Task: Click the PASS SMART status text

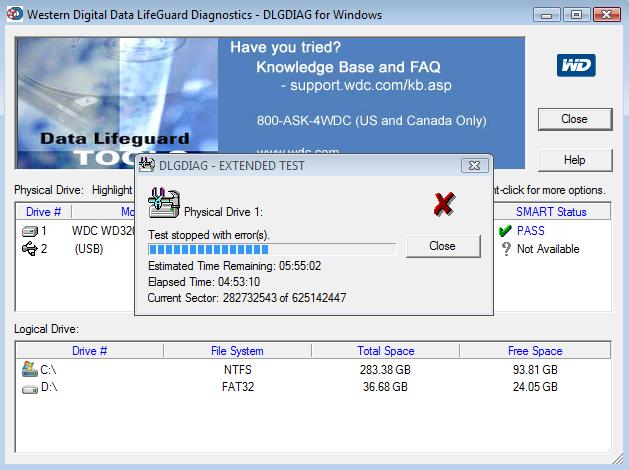Action: tap(530, 231)
